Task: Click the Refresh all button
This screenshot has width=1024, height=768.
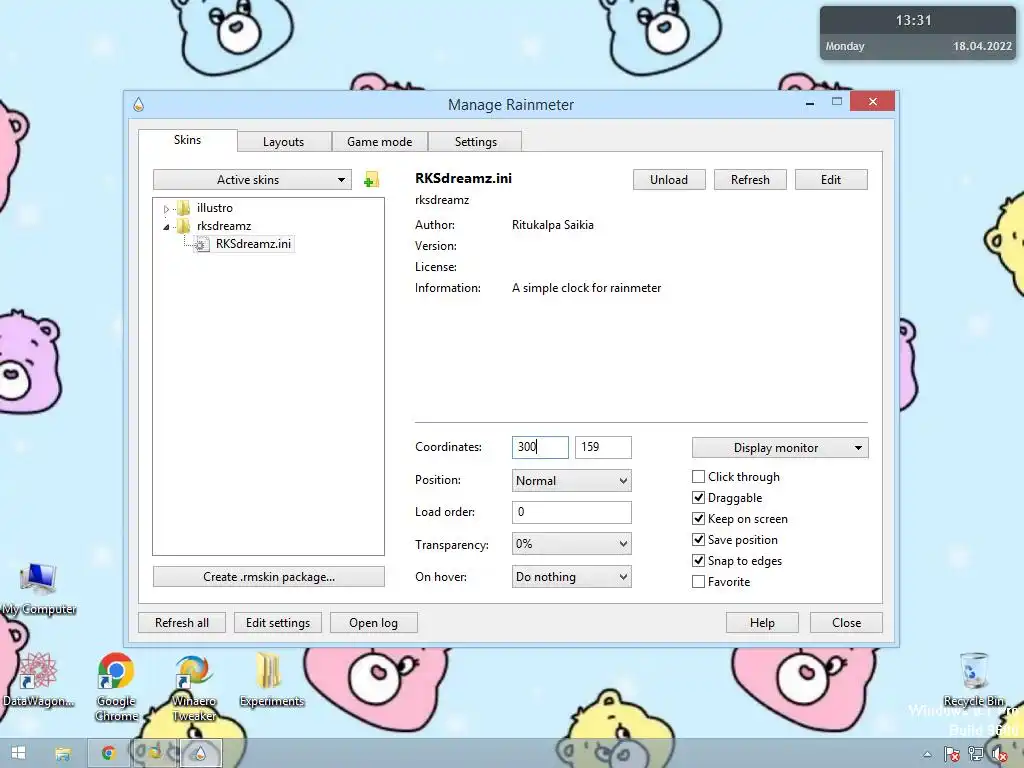Action: pyautogui.click(x=182, y=622)
